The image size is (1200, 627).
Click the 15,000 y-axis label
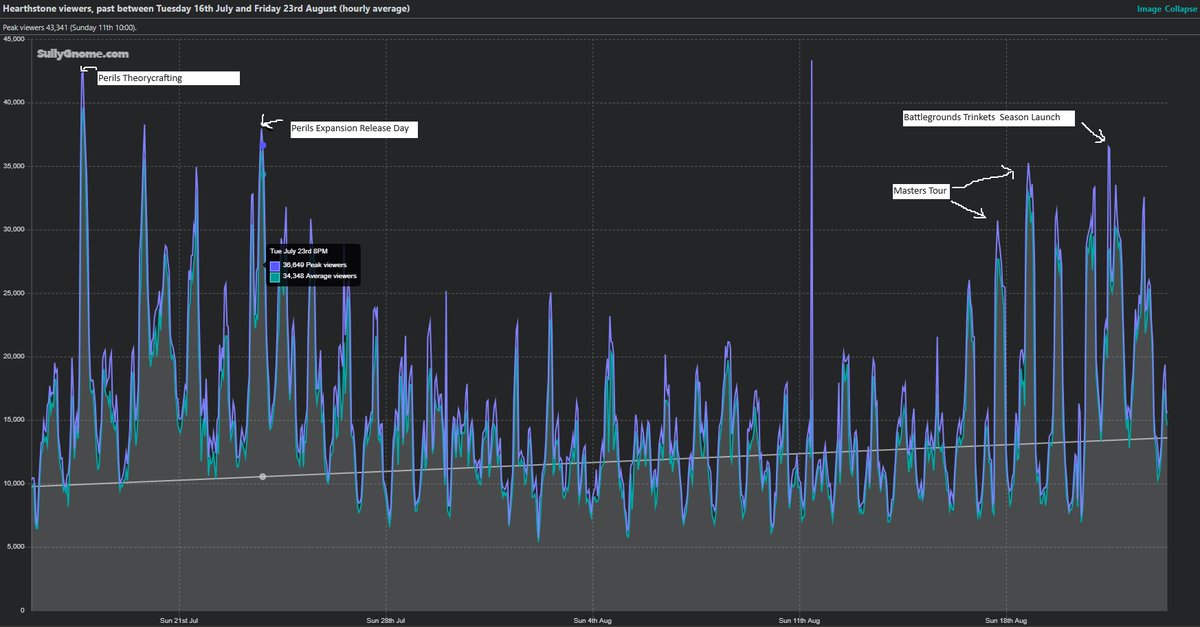(x=14, y=420)
